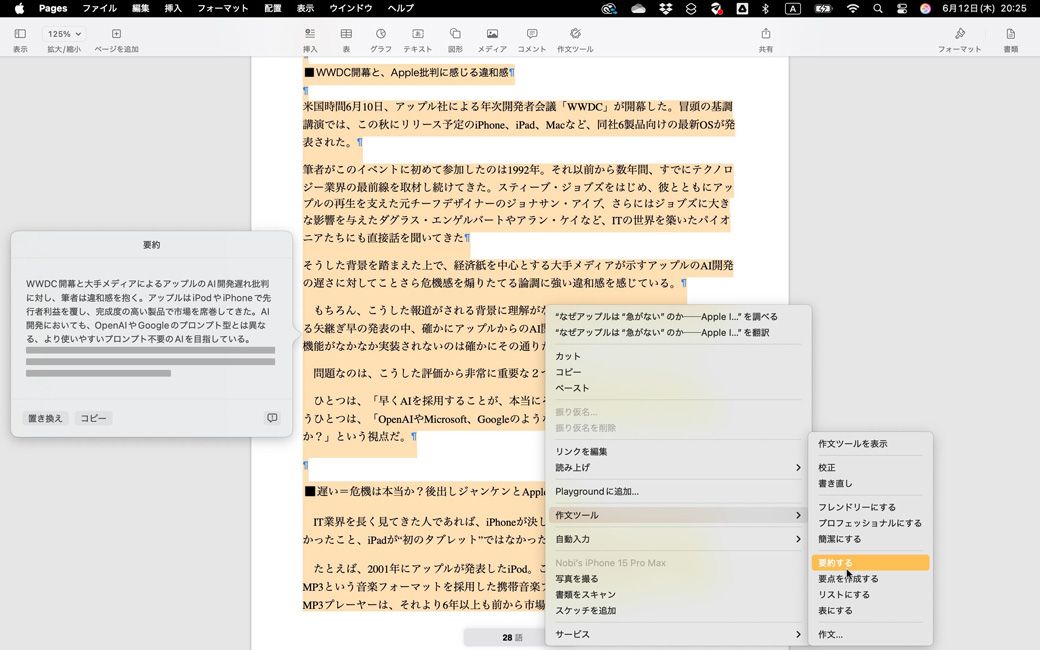Click the コメント comment toolbar icon
The height and width of the screenshot is (650, 1040).
532,34
